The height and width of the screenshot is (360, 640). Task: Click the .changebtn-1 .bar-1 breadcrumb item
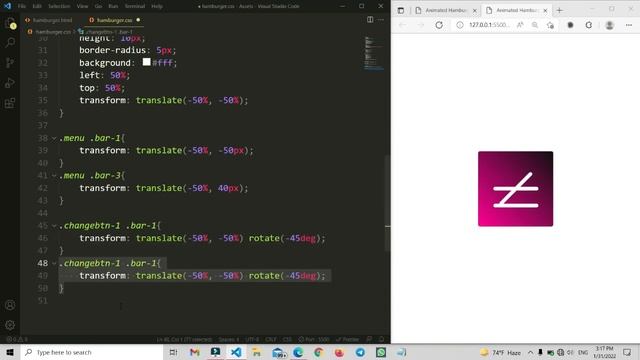106,31
